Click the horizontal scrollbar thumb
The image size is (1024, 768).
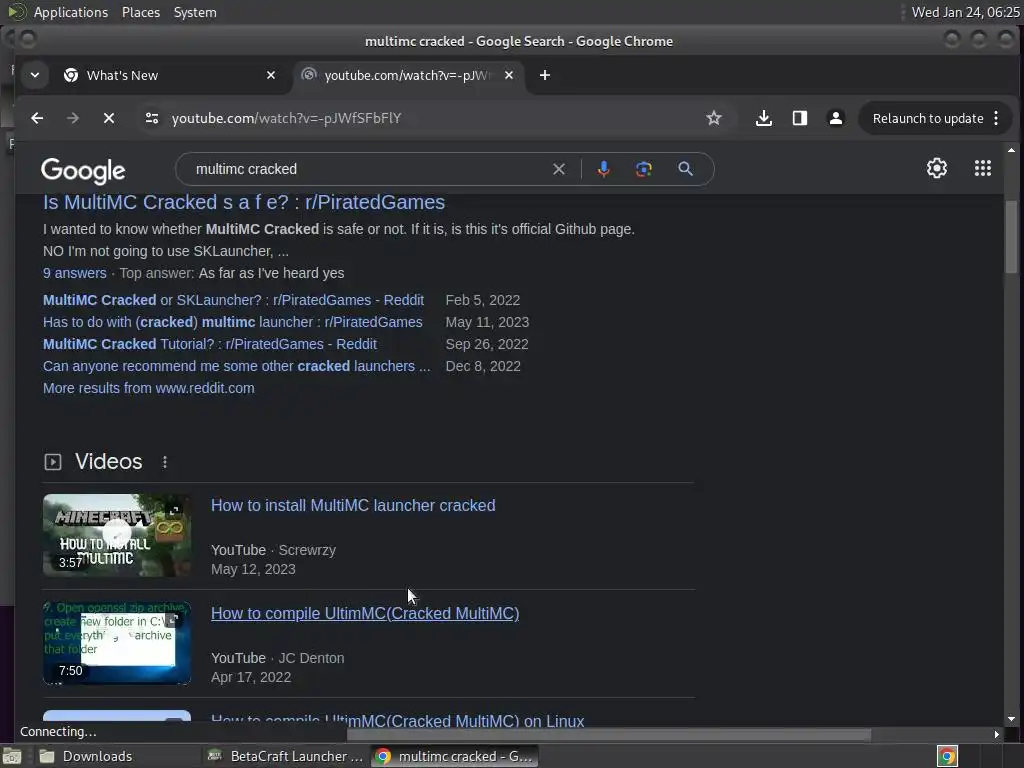click(x=609, y=735)
